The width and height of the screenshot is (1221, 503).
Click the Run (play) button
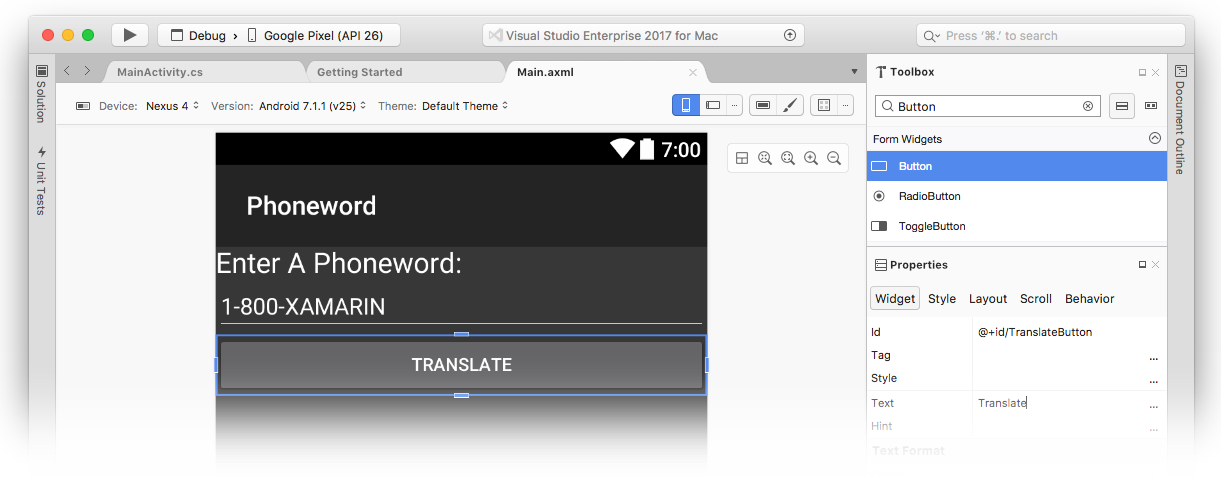coord(129,35)
